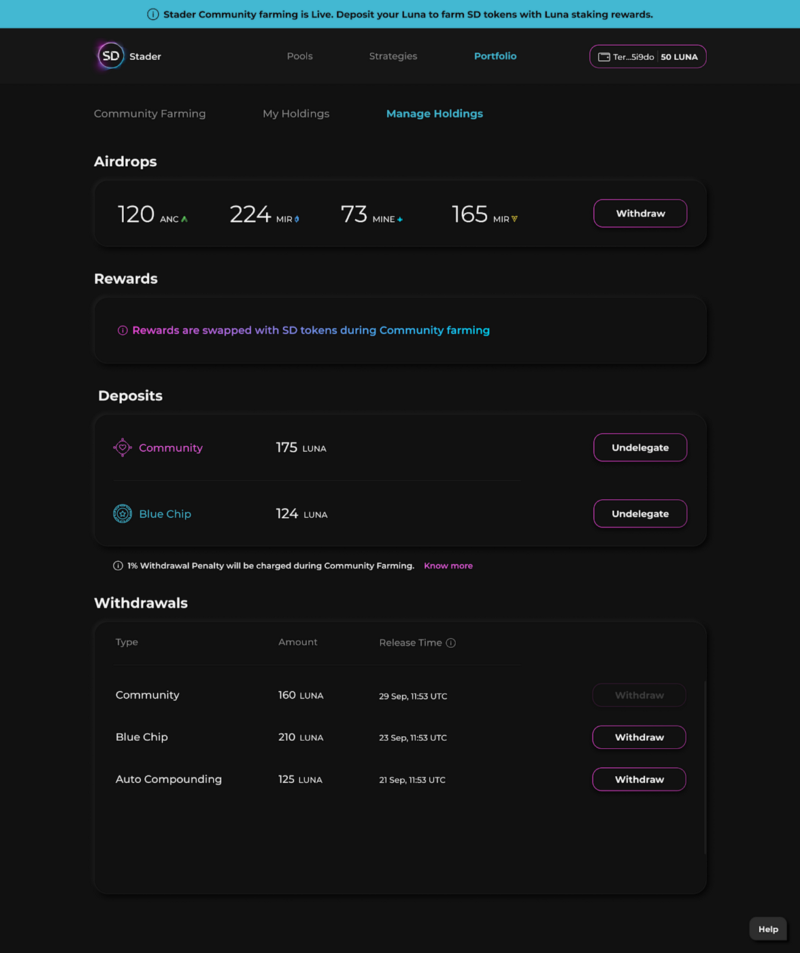
Task: Click the 165 MIR airdrop amount
Action: pos(484,214)
